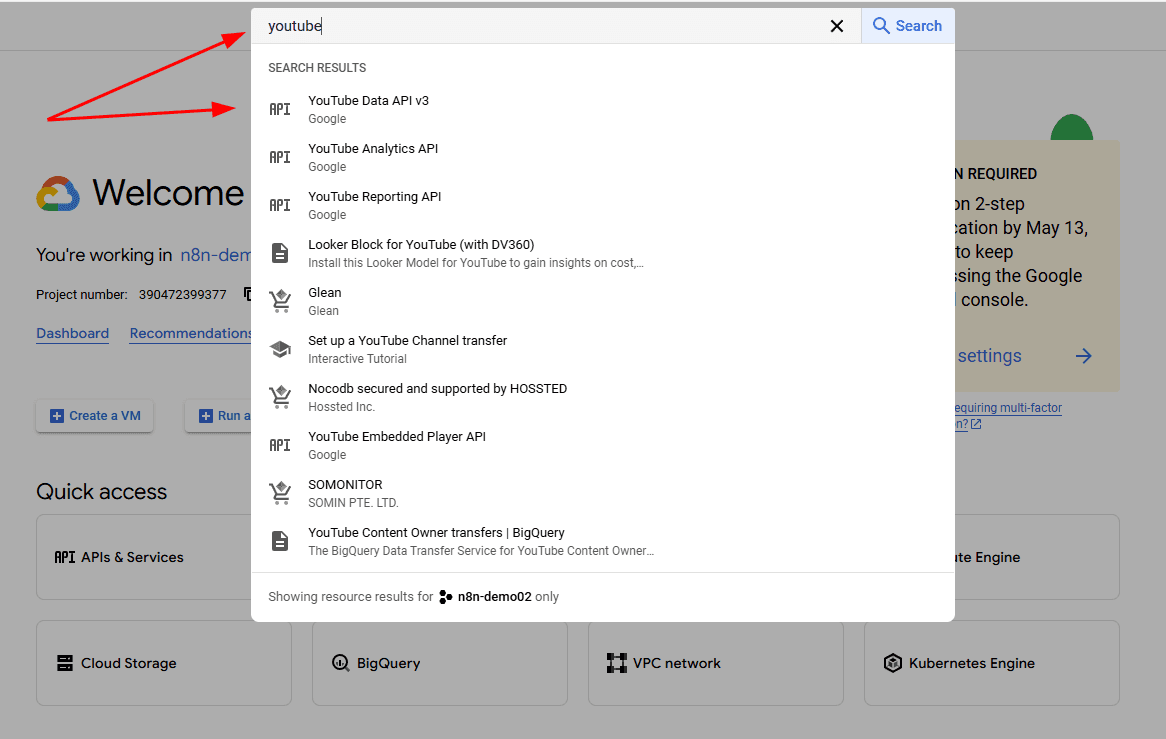Open the VPC network quick access card

point(715,663)
